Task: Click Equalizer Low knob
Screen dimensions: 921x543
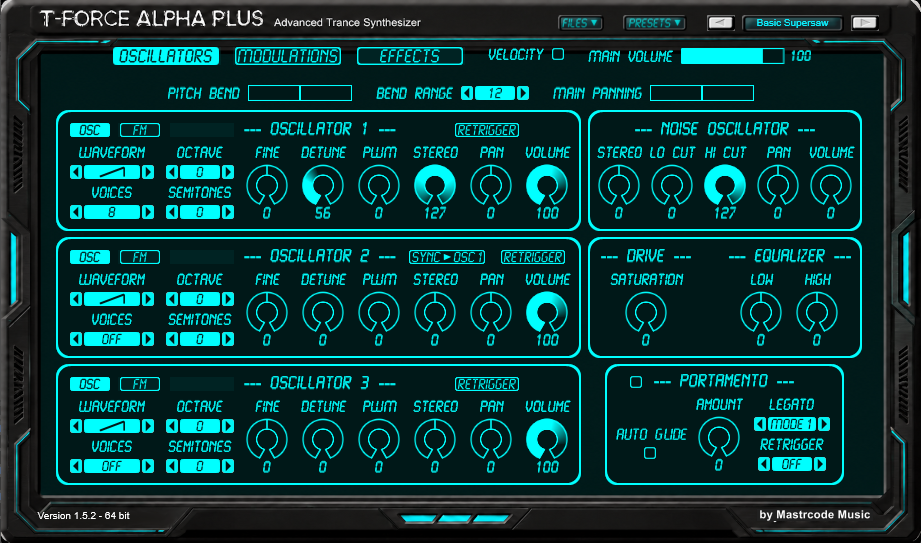Action: 761,312
